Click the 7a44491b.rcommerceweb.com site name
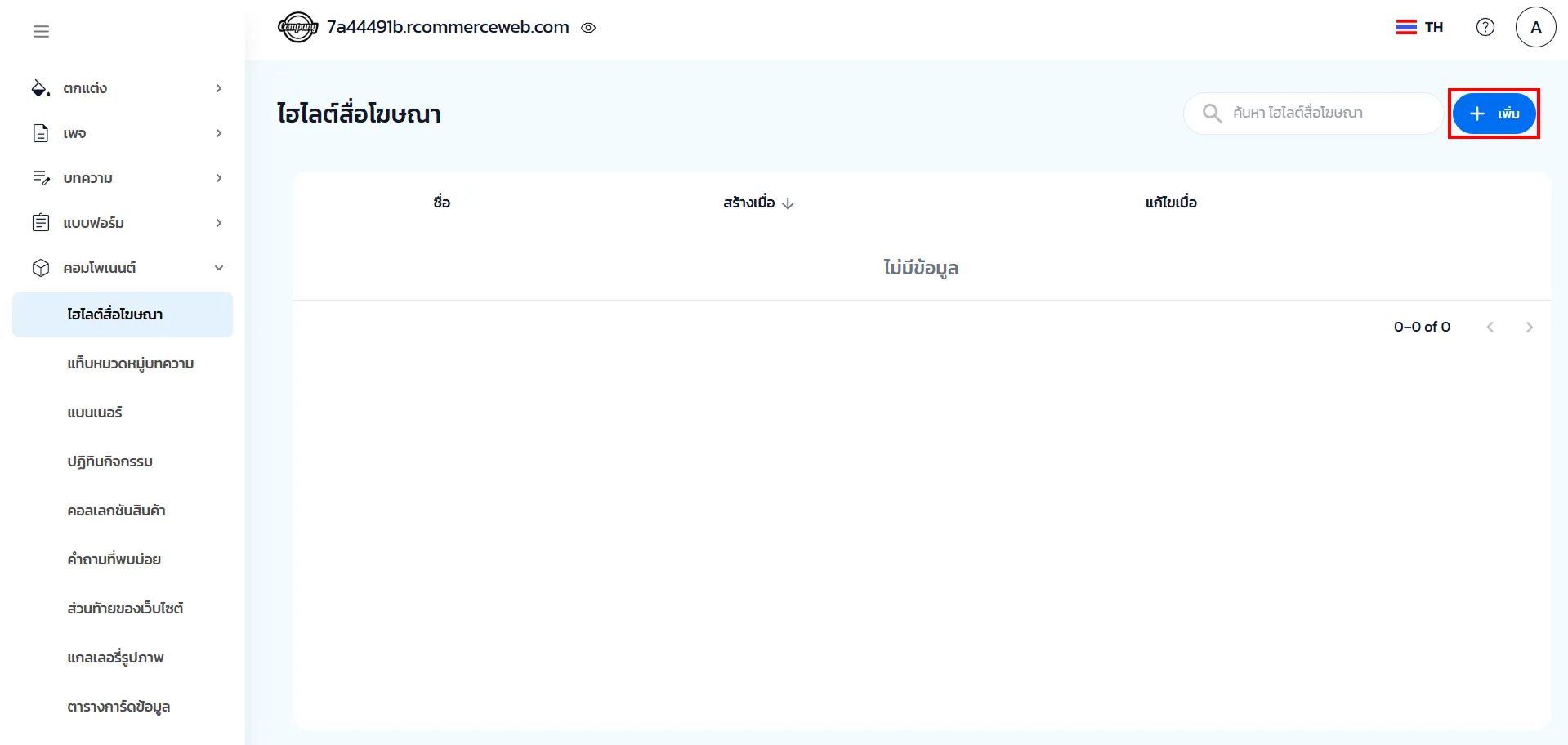Image resolution: width=1568 pixels, height=745 pixels. click(448, 27)
